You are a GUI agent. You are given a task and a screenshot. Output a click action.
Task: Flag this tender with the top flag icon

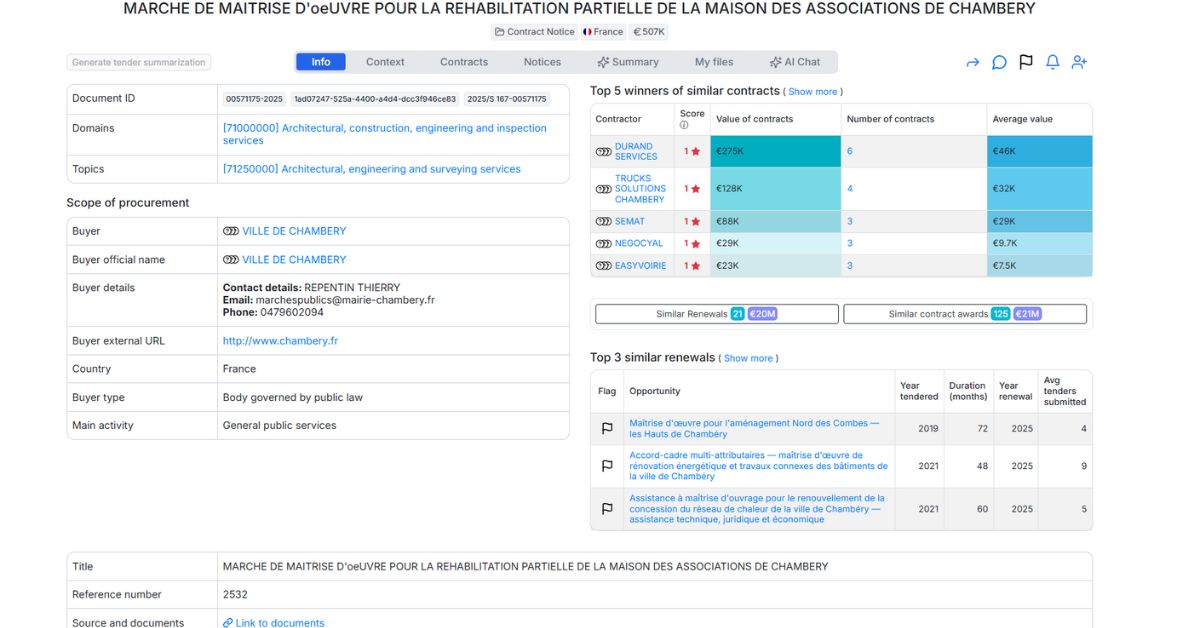pyautogui.click(x=1026, y=62)
